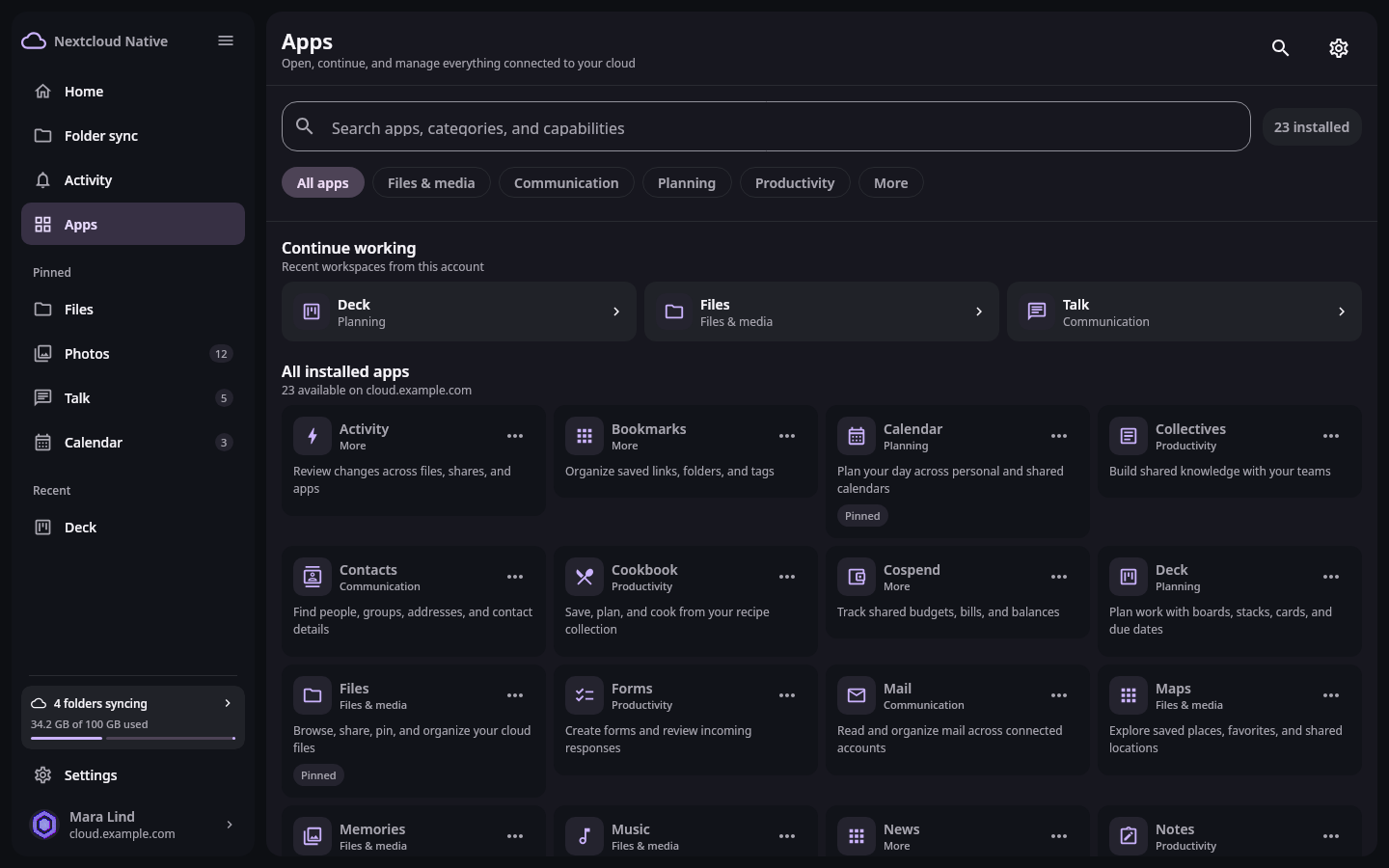Click the Mail envelope app icon

(x=857, y=695)
